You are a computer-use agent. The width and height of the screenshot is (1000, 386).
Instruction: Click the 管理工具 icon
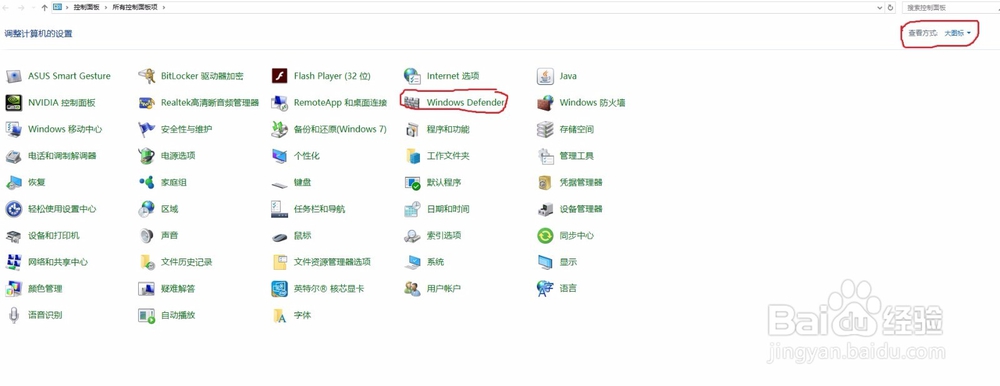(545, 156)
